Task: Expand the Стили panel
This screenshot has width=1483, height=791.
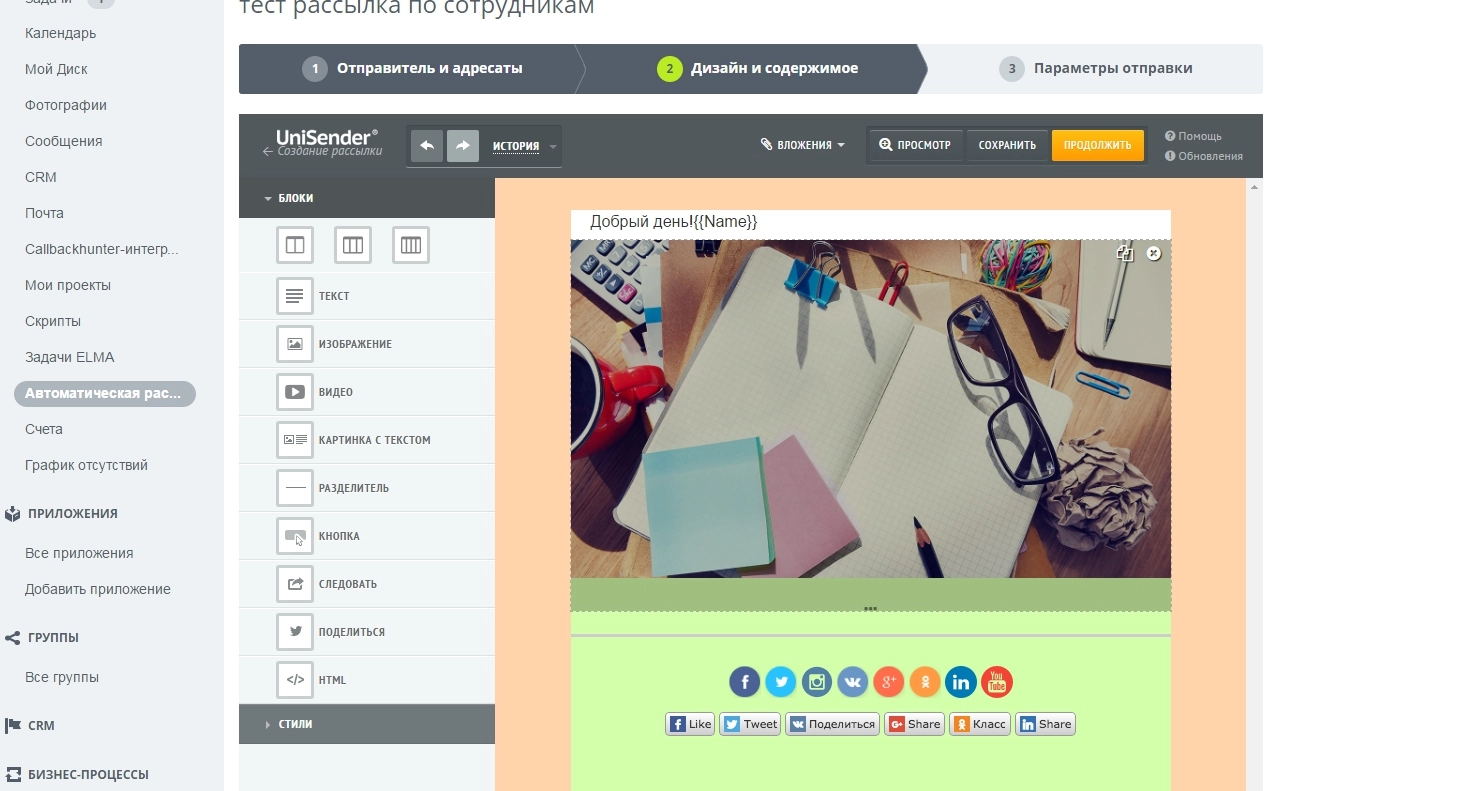Action: pos(295,724)
